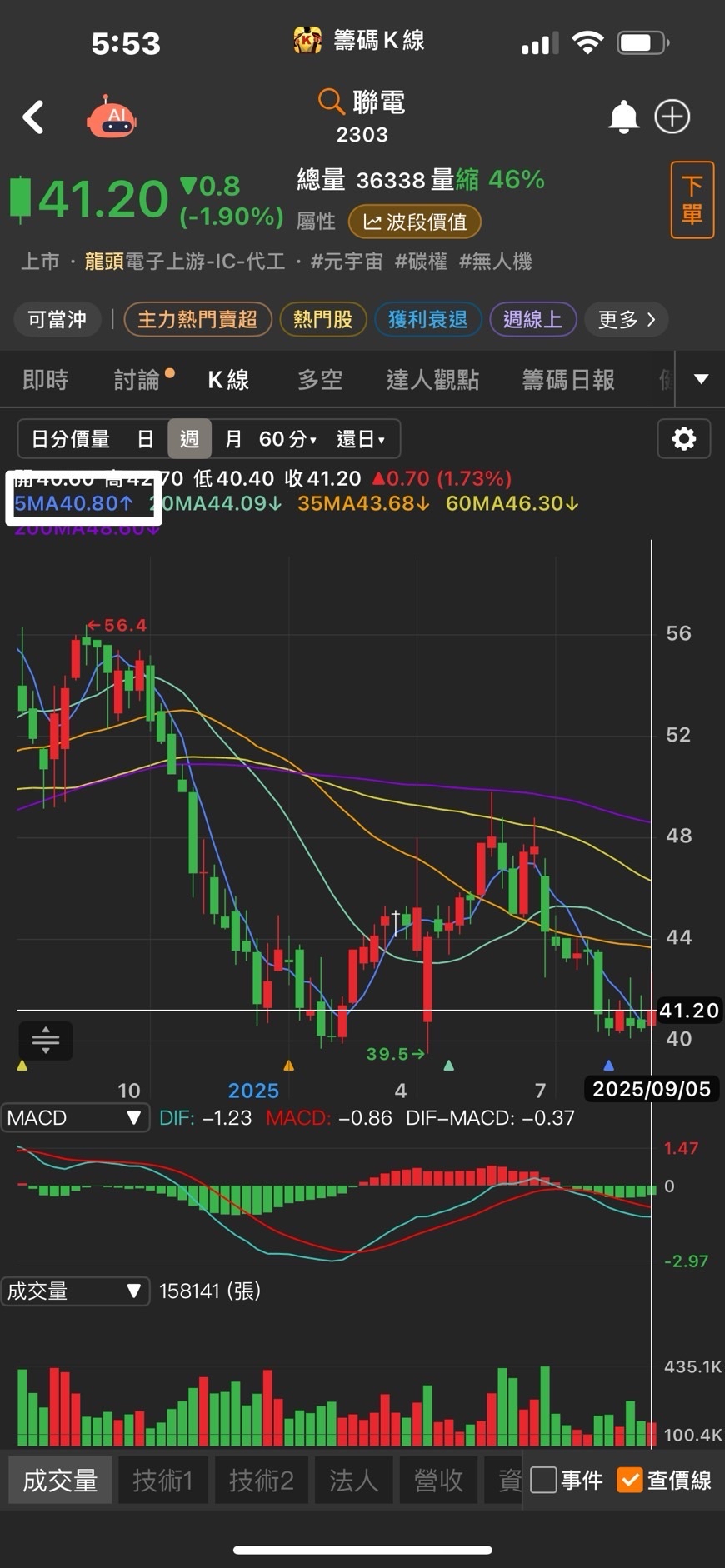Select the 法人 bottom tab
Image resolution: width=725 pixels, height=1568 pixels.
click(354, 1481)
